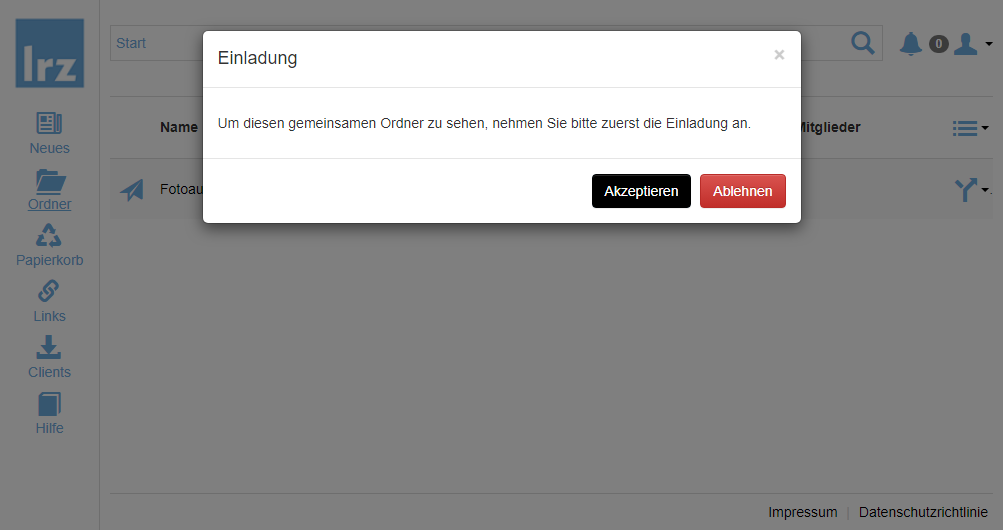Open the Links chain icon
Image resolution: width=1003 pixels, height=530 pixels.
pyautogui.click(x=49, y=291)
